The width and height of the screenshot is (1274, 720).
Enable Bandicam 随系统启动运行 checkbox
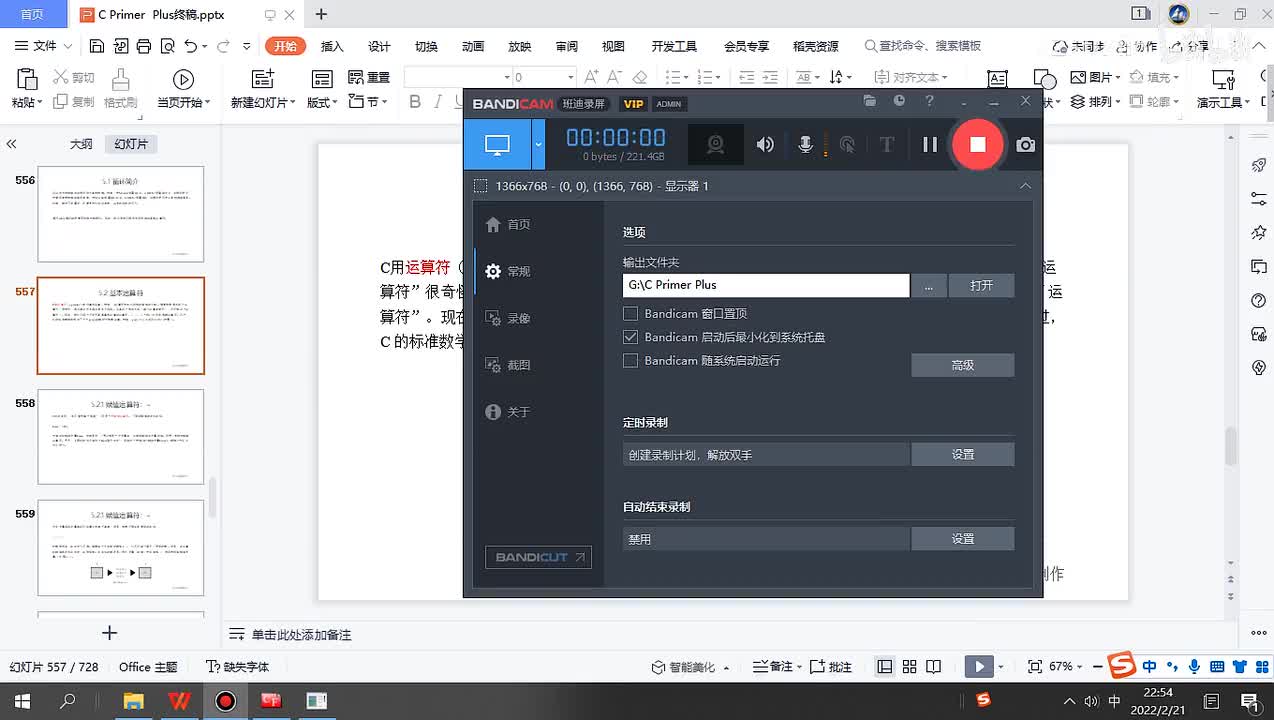630,360
